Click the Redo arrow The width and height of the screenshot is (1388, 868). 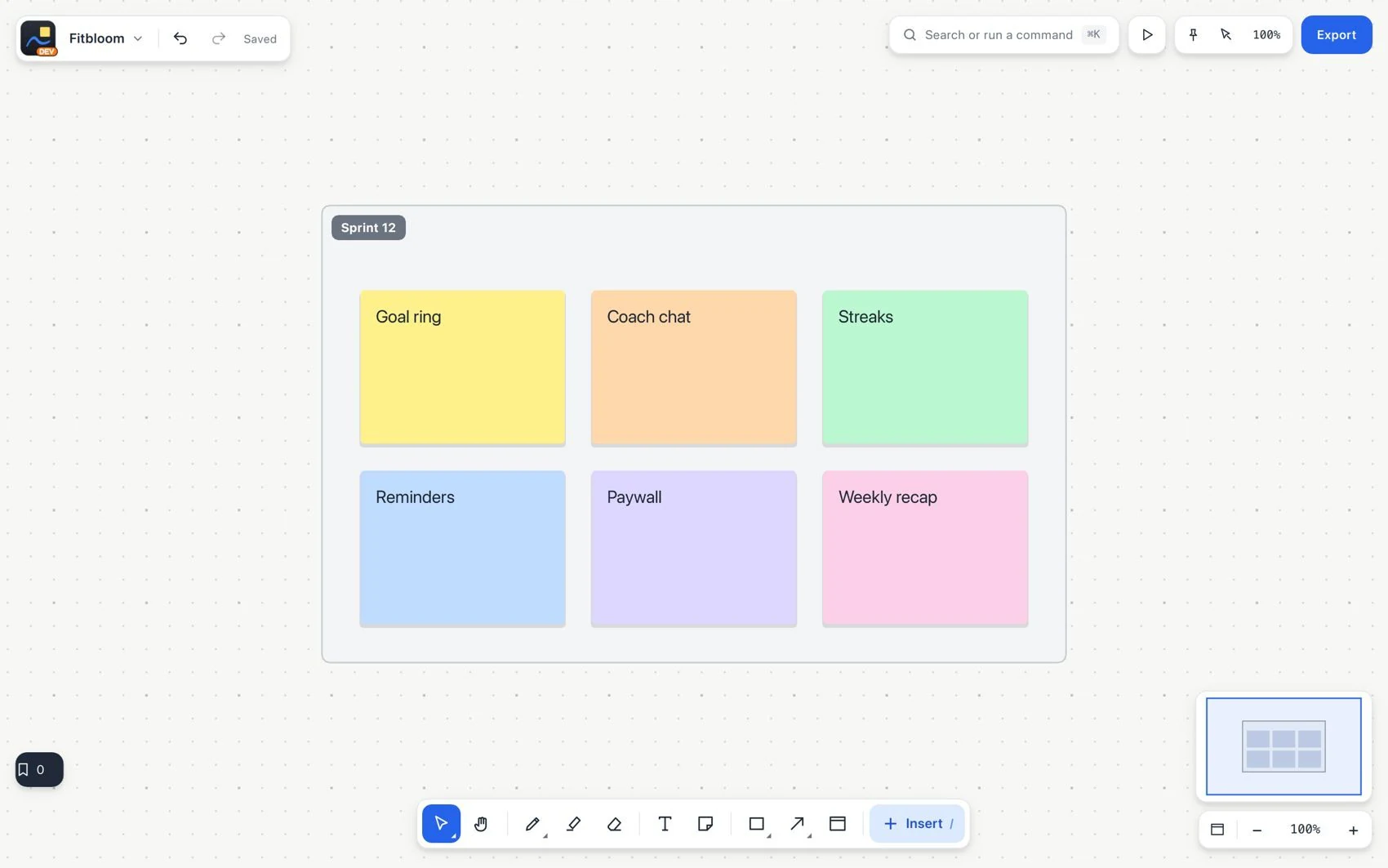click(218, 38)
